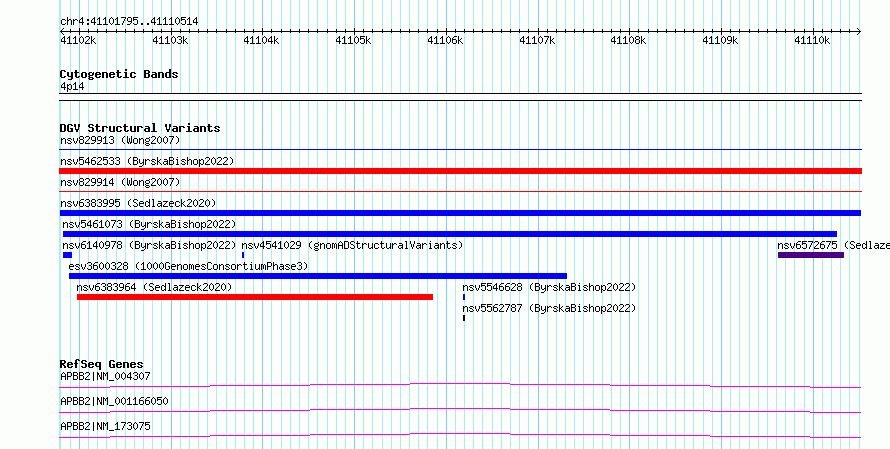Click the 41110k ruler position

pyautogui.click(x=812, y=40)
